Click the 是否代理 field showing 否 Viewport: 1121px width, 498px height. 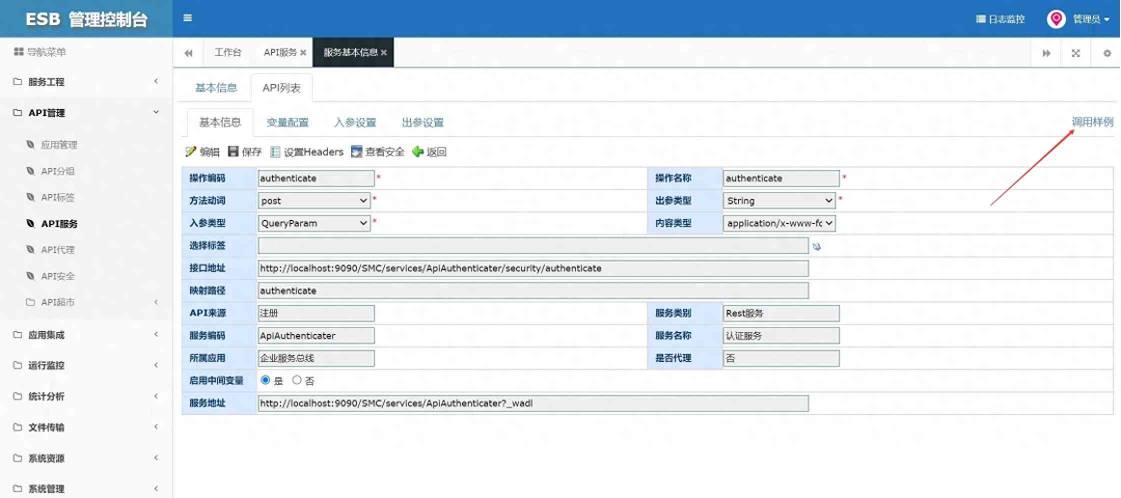pos(781,359)
